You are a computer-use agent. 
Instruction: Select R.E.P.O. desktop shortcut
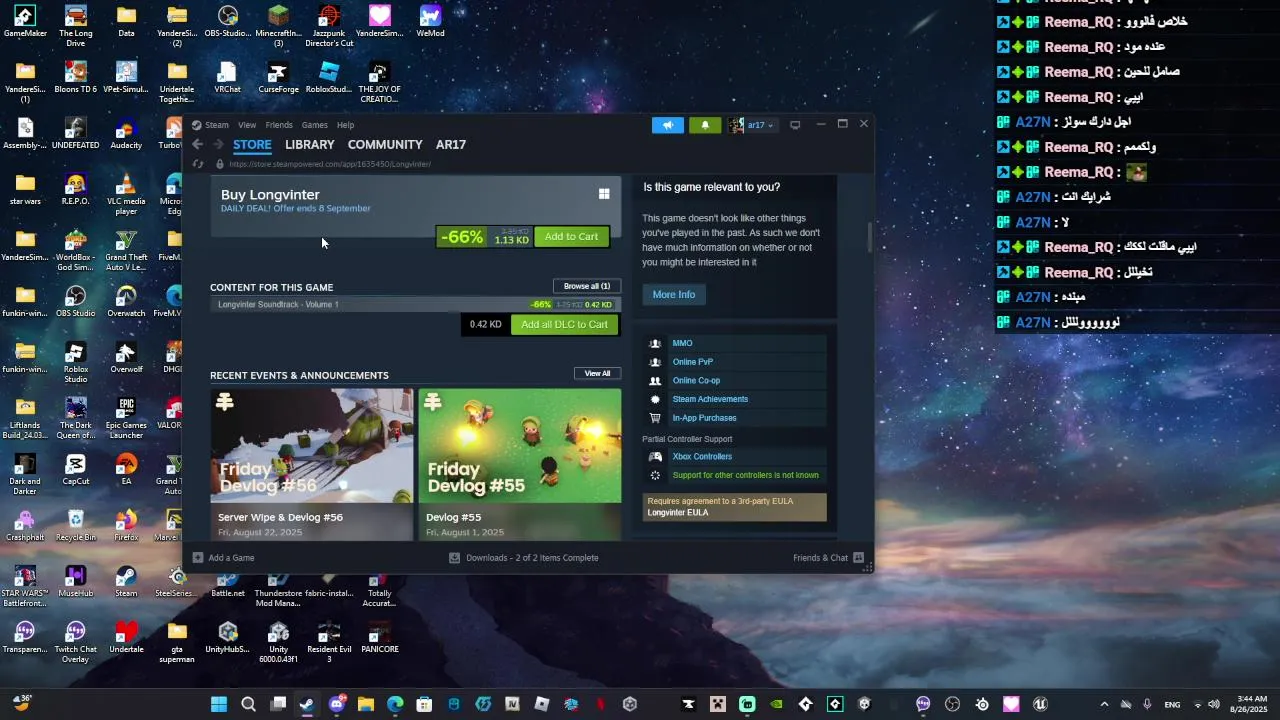coord(75,191)
